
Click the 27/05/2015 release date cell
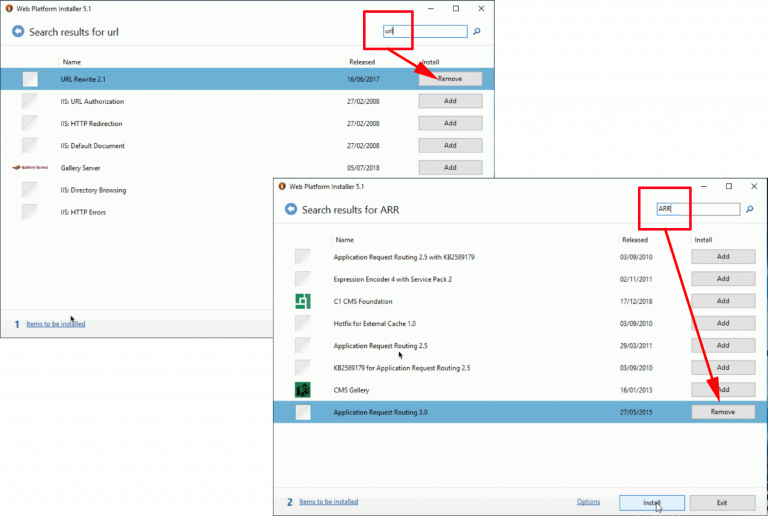(636, 412)
